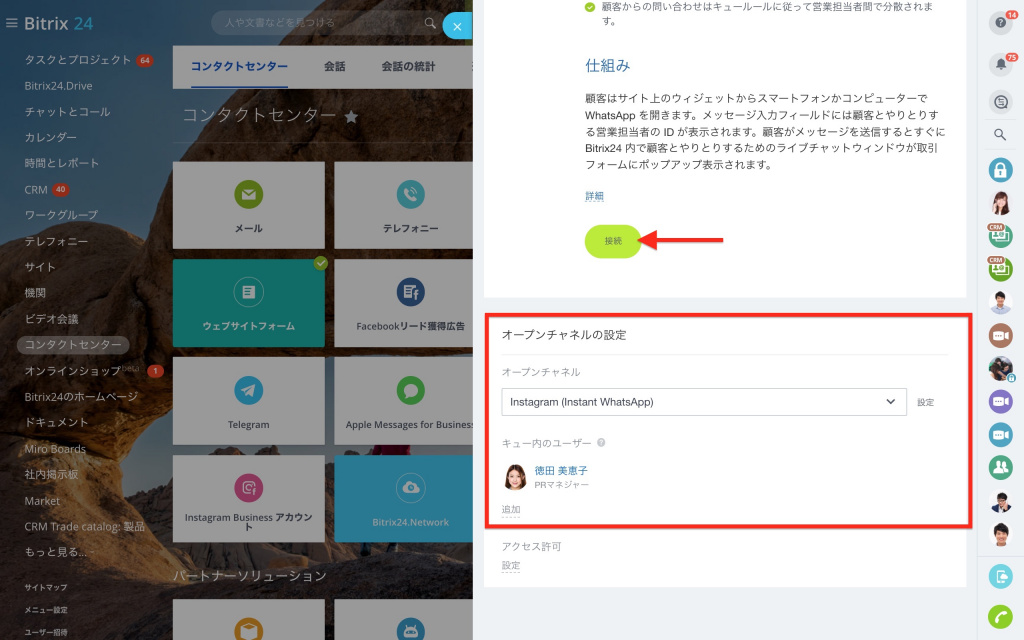
Task: Open メニュー設定 link in left sidebar
Action: 46,610
